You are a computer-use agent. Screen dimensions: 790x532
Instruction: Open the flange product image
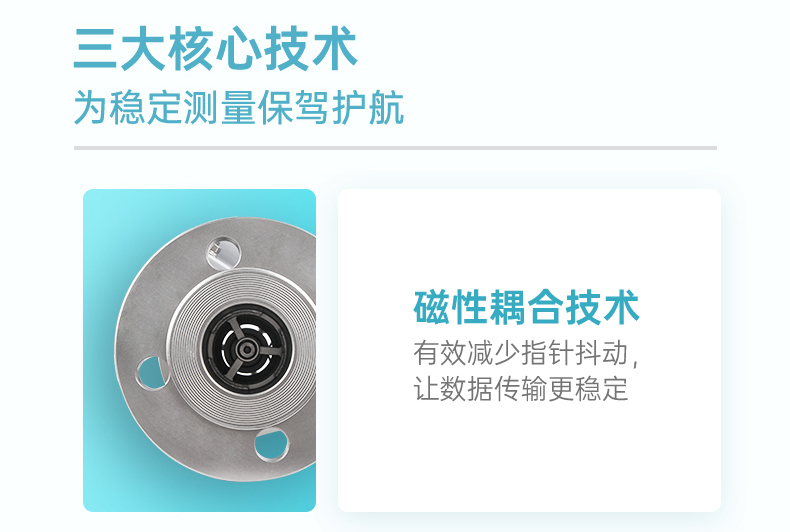[200, 350]
